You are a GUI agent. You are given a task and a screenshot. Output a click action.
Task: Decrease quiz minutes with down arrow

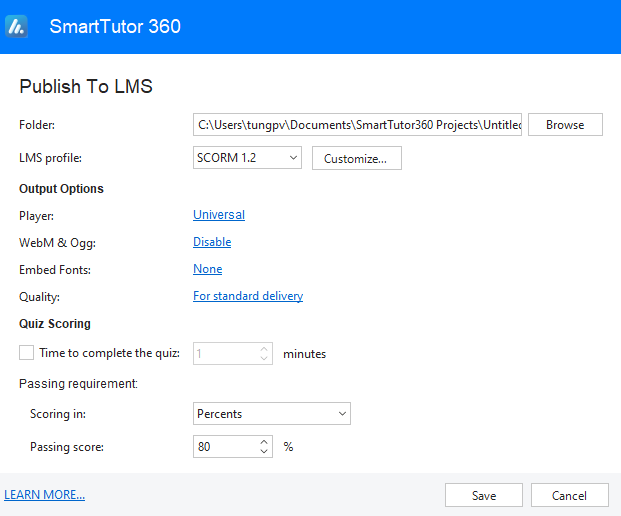point(264,358)
